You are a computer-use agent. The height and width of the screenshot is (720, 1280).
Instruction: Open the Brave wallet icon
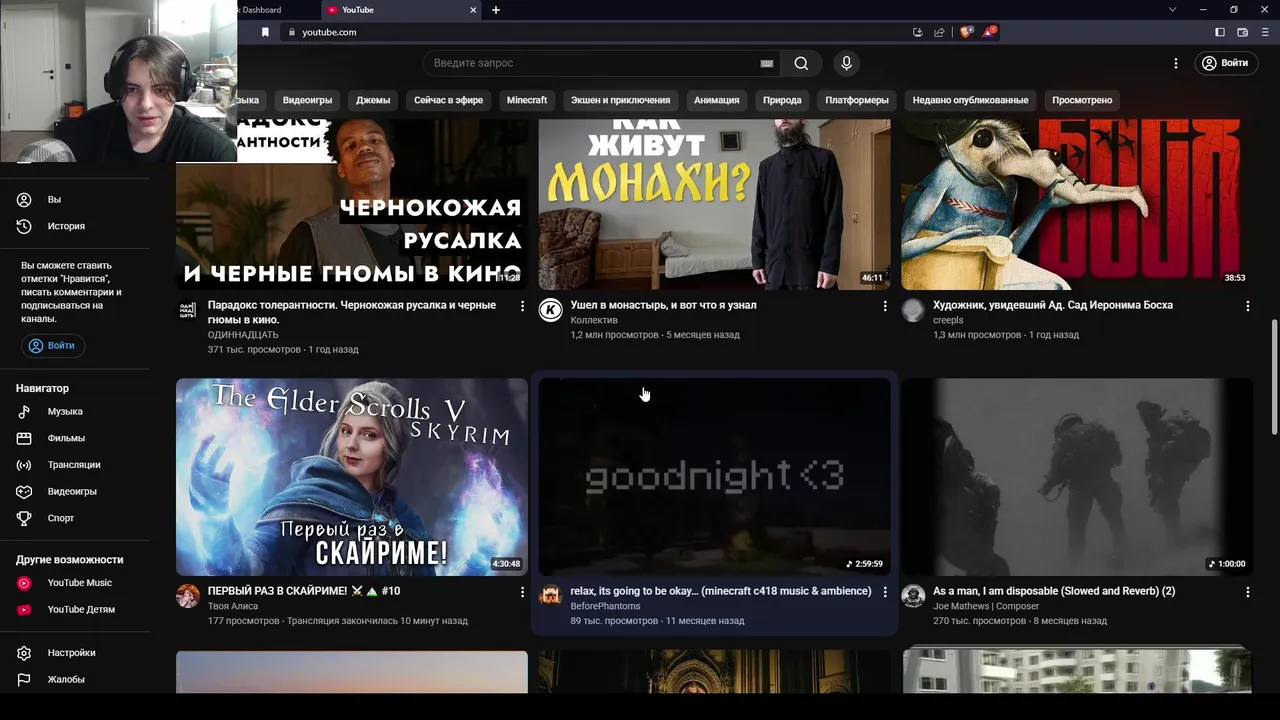tap(1243, 32)
